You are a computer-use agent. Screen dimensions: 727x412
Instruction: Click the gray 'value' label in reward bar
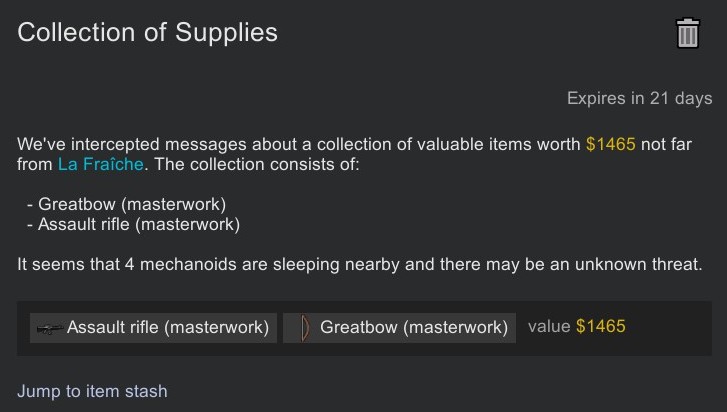pos(549,326)
